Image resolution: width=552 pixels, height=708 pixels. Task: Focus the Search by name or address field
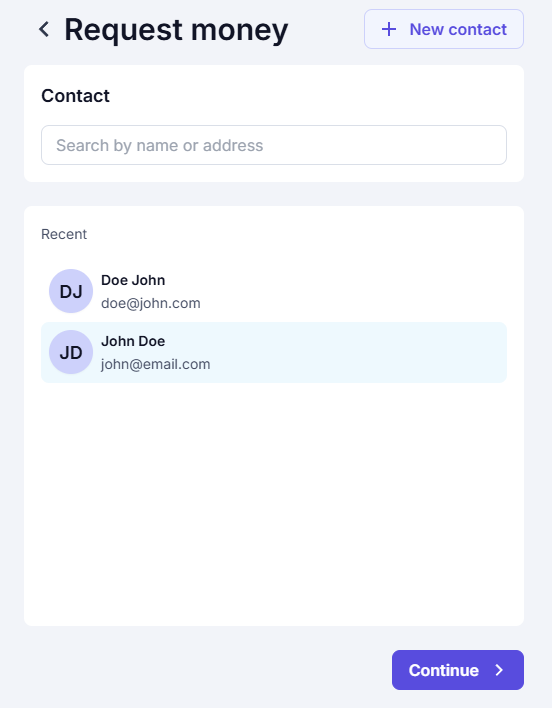pos(274,145)
